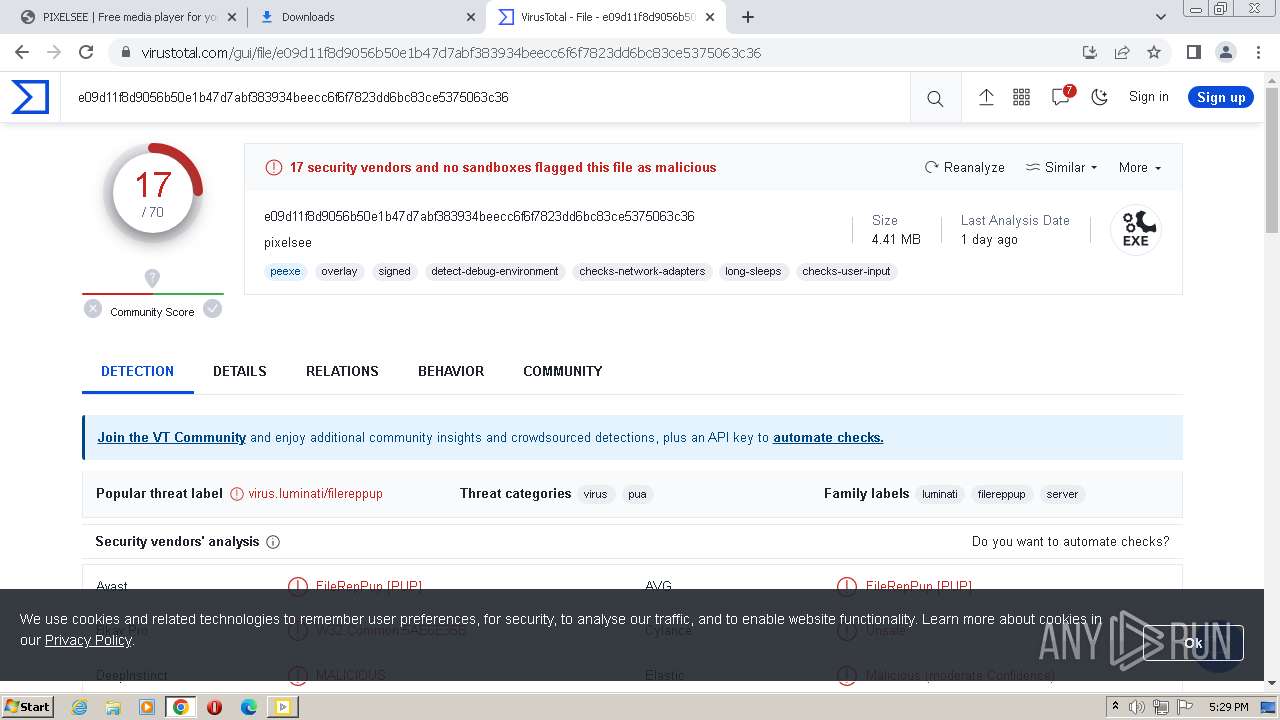Click the Sign in link
1280x720 pixels.
coord(1148,97)
